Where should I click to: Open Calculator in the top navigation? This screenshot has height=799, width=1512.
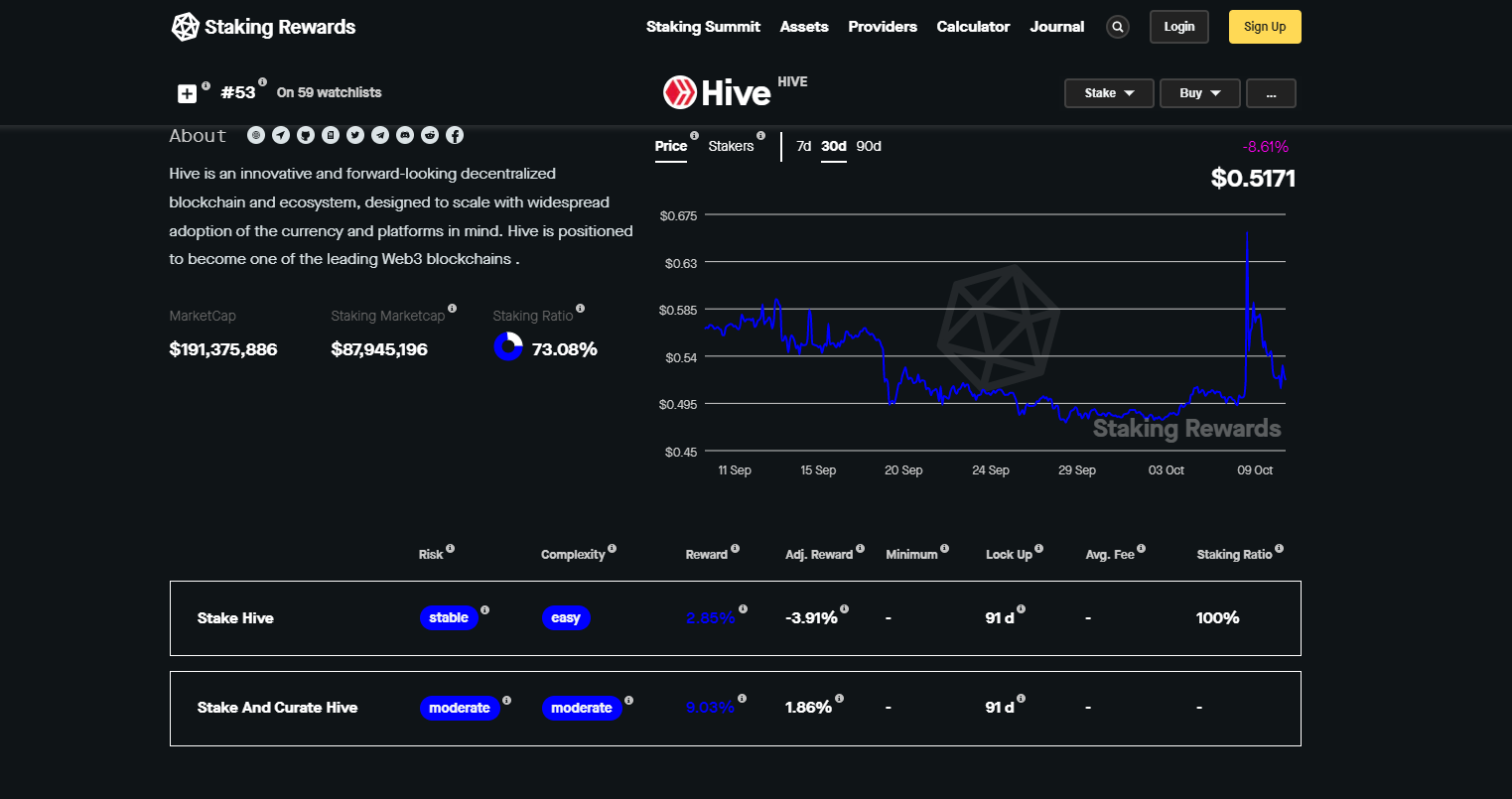(x=973, y=27)
